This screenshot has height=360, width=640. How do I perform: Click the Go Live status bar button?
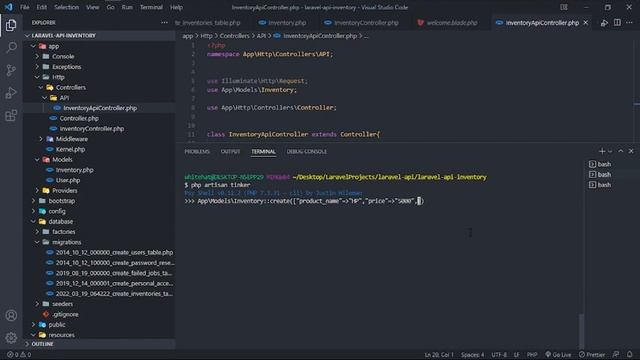coord(558,355)
